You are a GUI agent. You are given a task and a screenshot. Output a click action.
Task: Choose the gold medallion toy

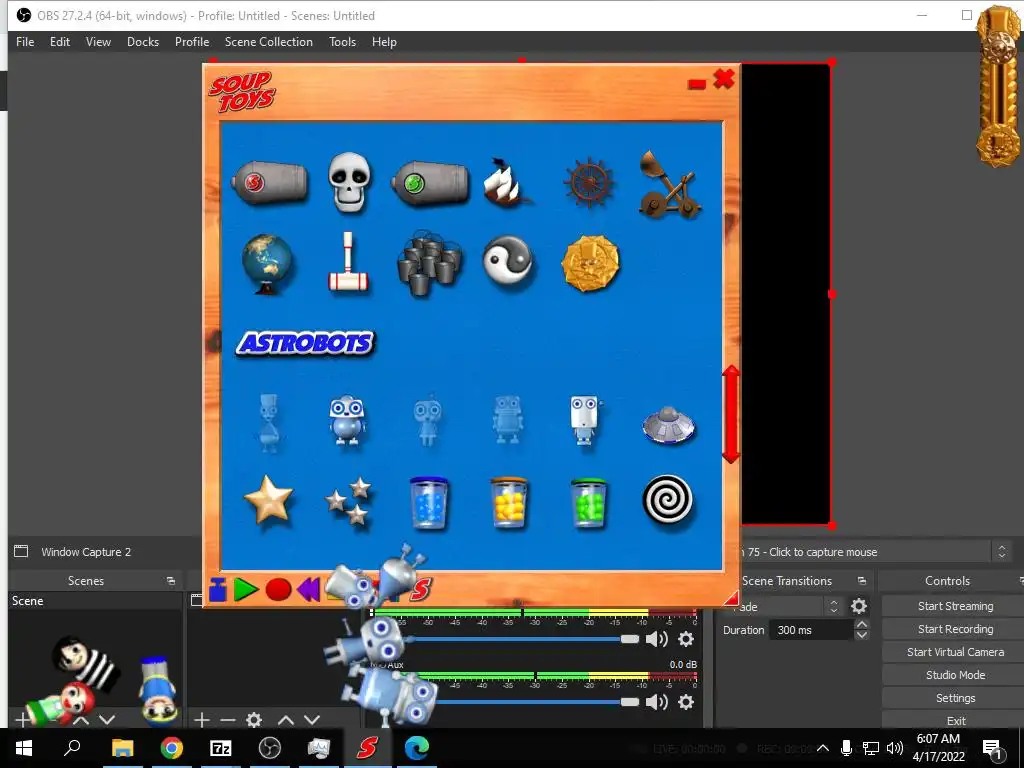(590, 263)
